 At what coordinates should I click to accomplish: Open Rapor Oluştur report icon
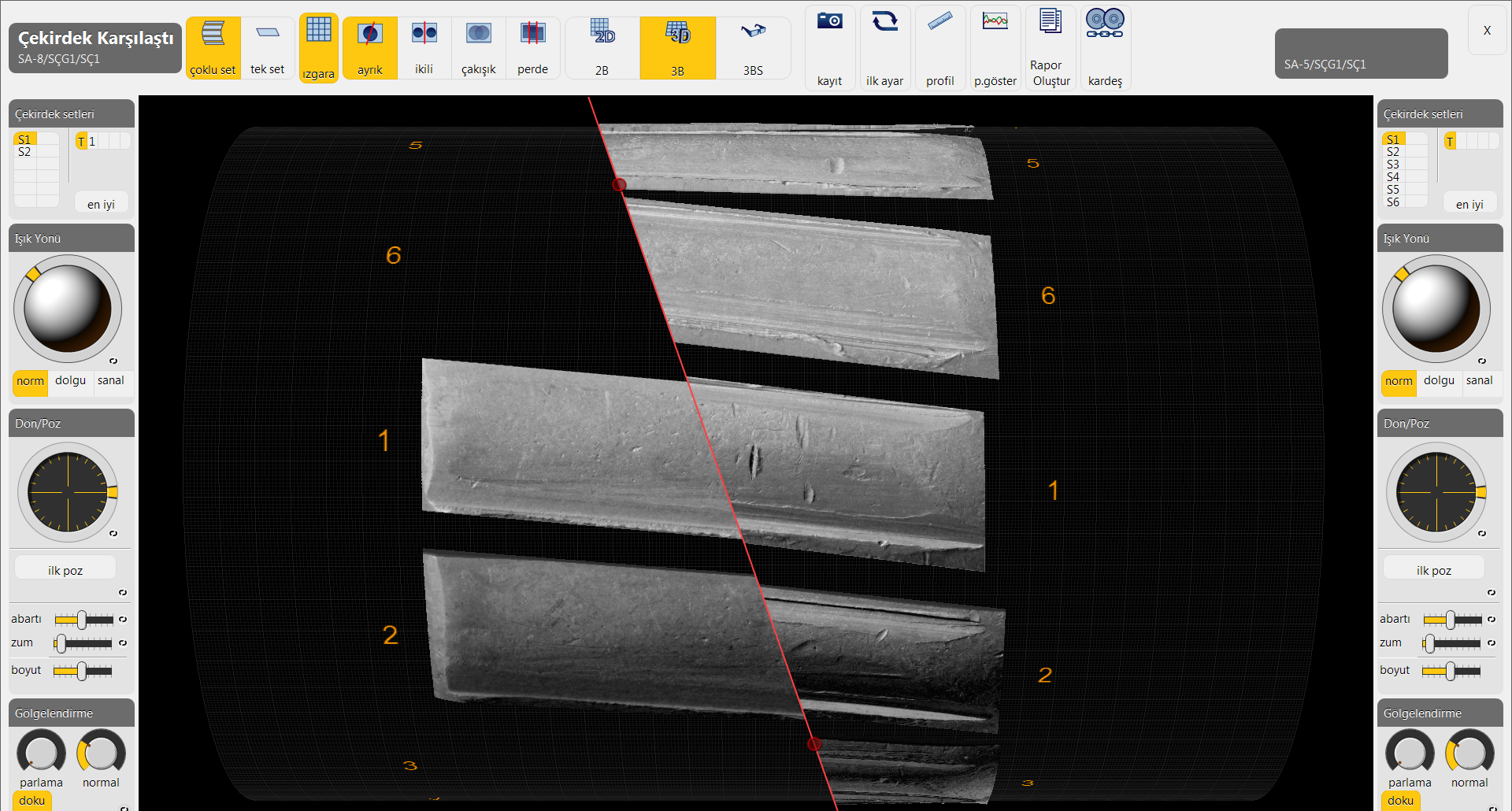click(1051, 22)
